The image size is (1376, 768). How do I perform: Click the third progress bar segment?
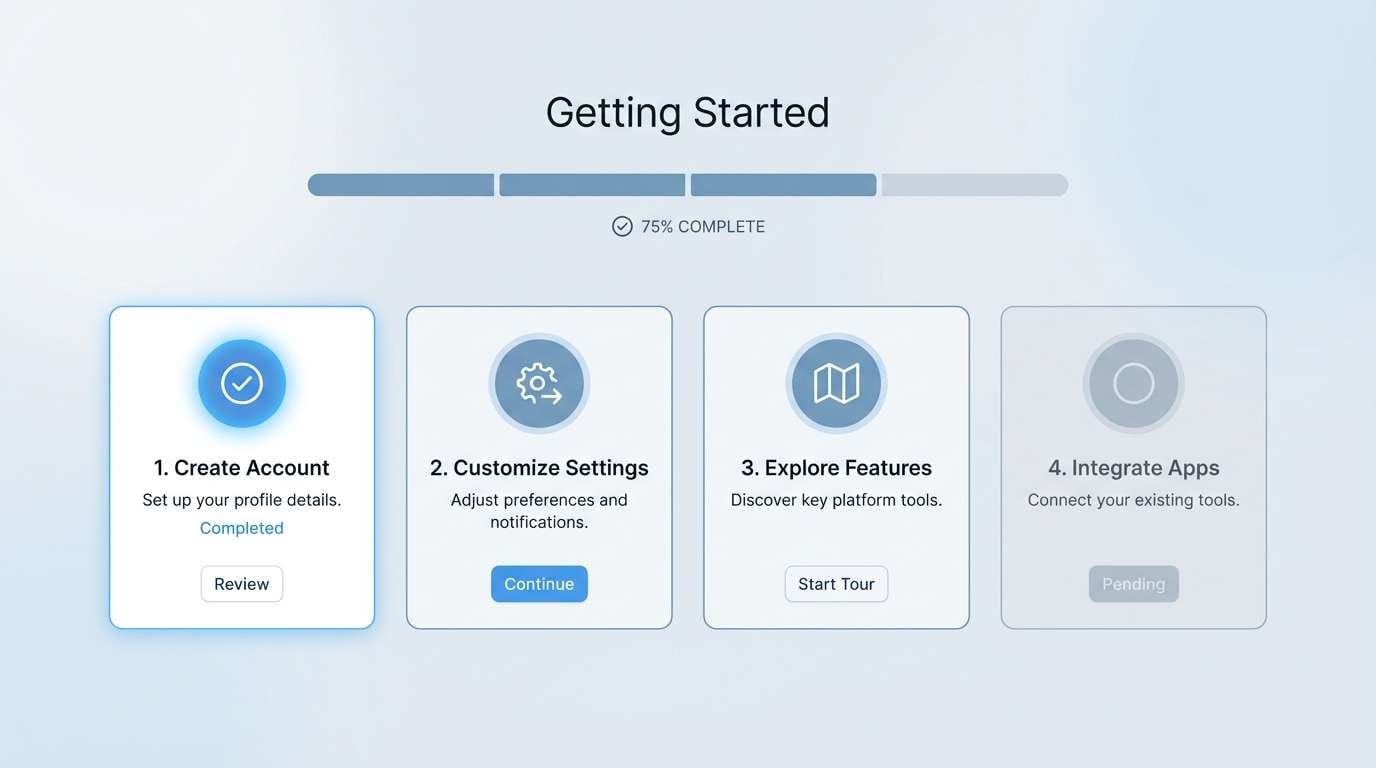783,184
